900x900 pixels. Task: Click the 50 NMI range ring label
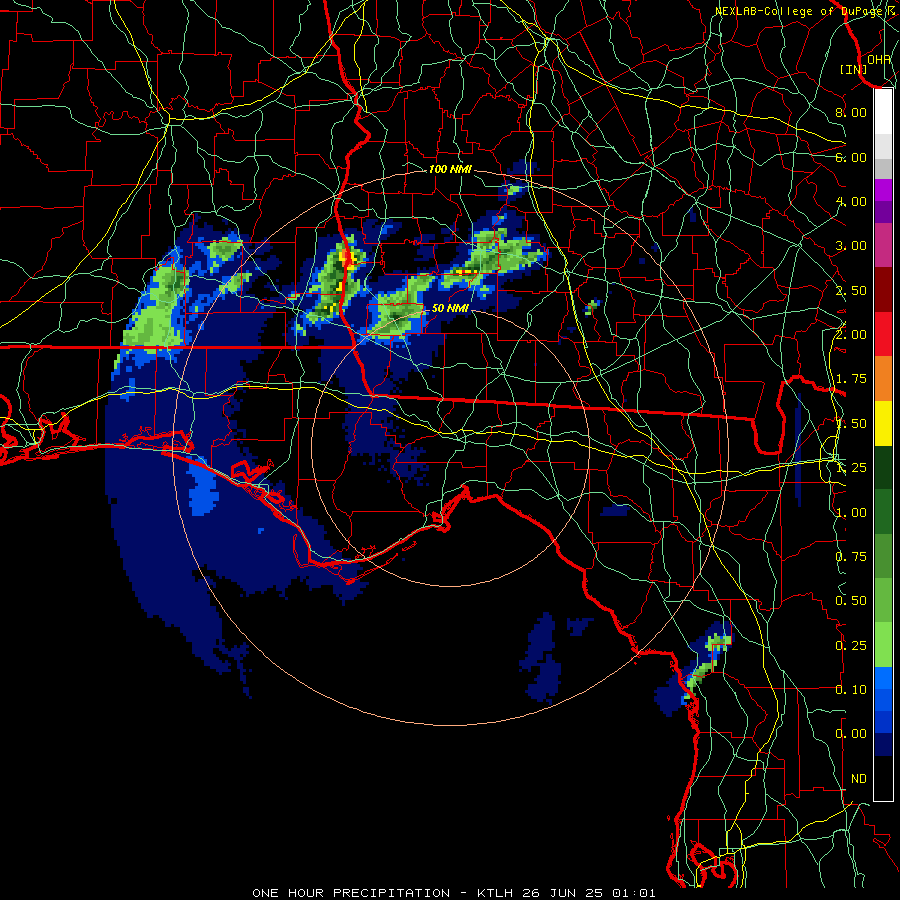pyautogui.click(x=450, y=308)
